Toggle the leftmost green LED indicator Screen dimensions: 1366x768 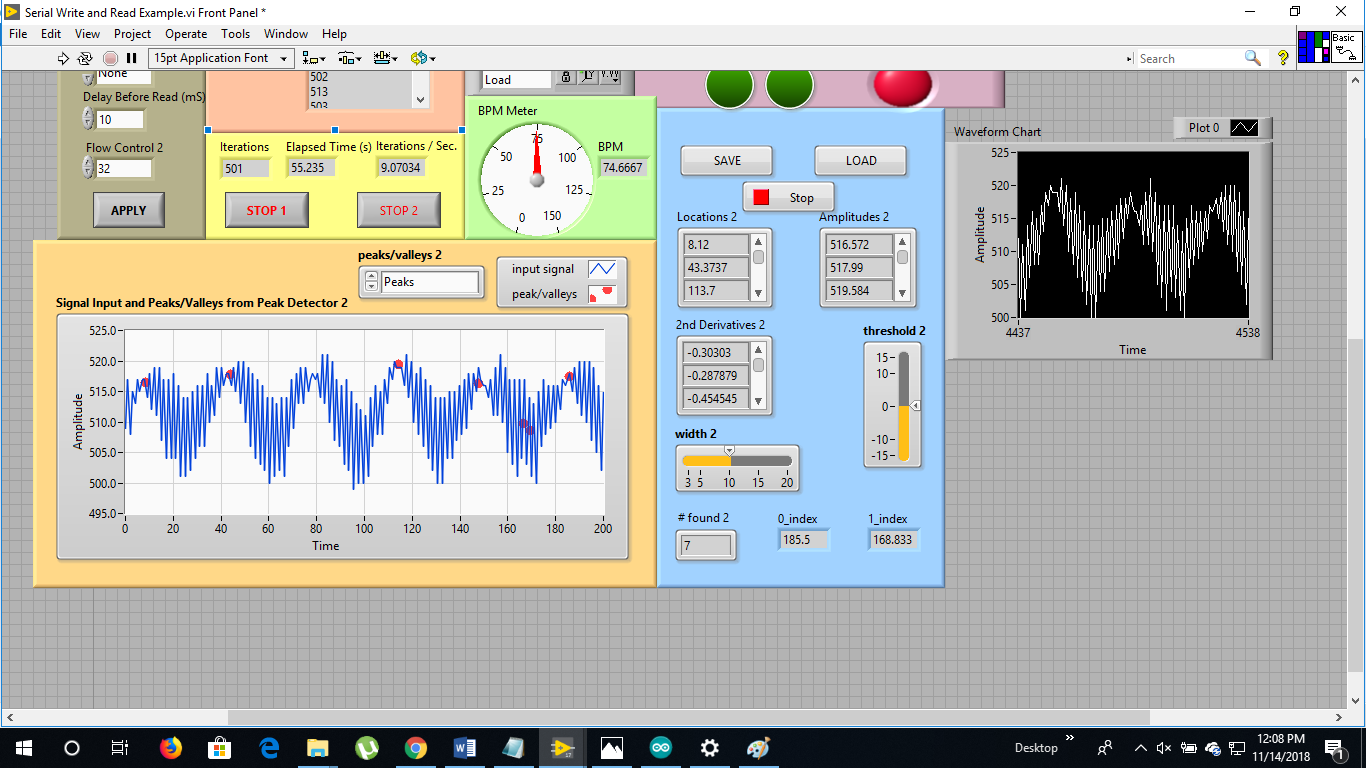coord(729,87)
